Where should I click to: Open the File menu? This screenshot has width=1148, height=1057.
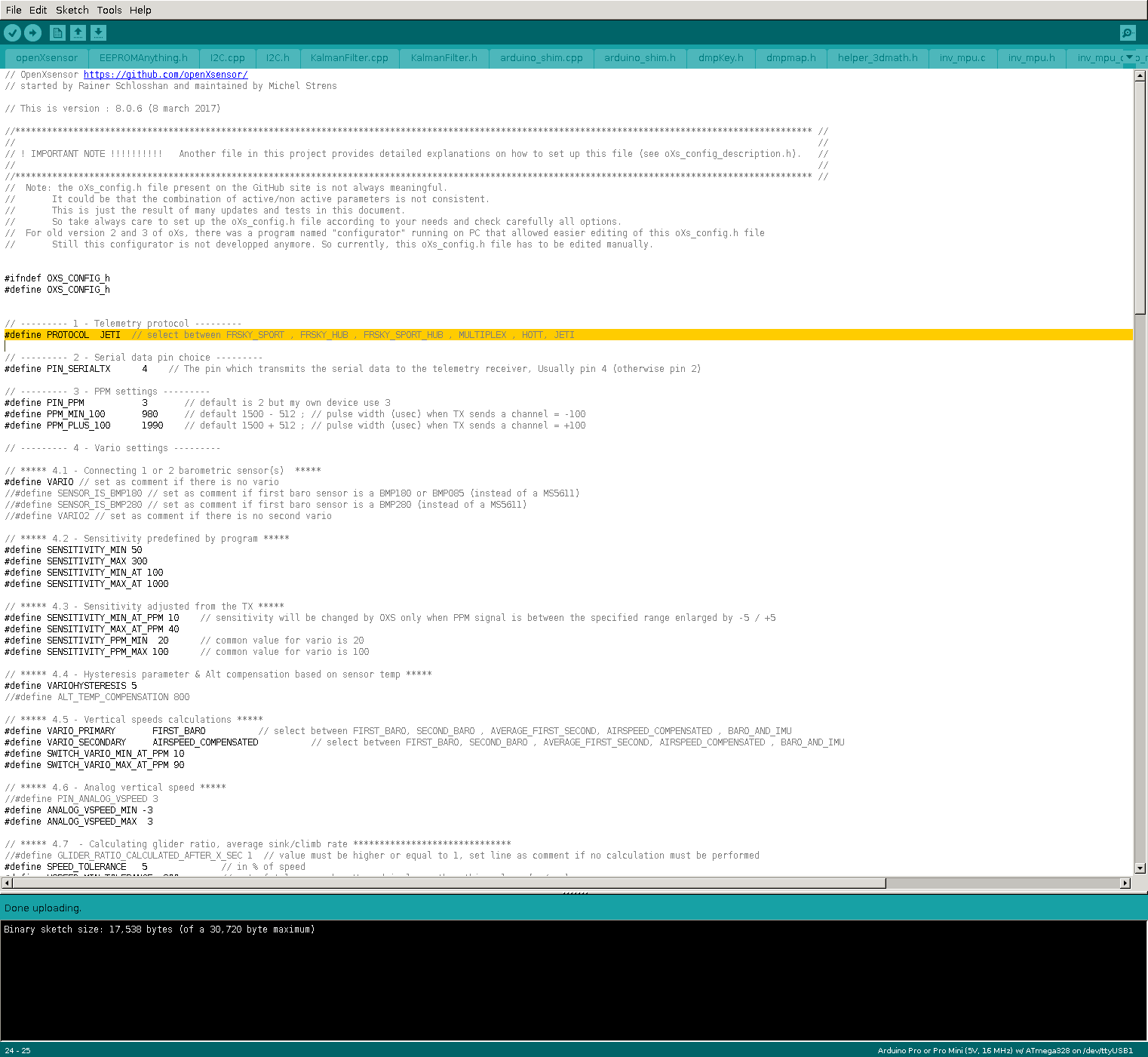14,10
